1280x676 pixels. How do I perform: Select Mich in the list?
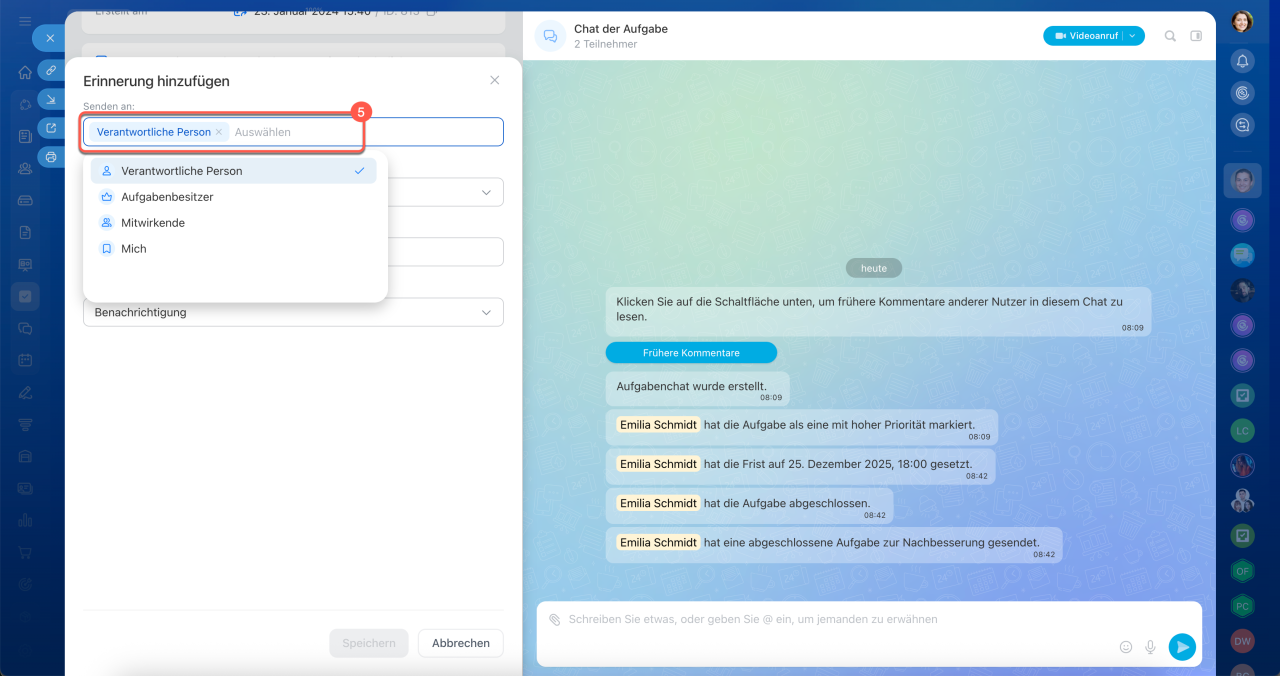click(233, 249)
